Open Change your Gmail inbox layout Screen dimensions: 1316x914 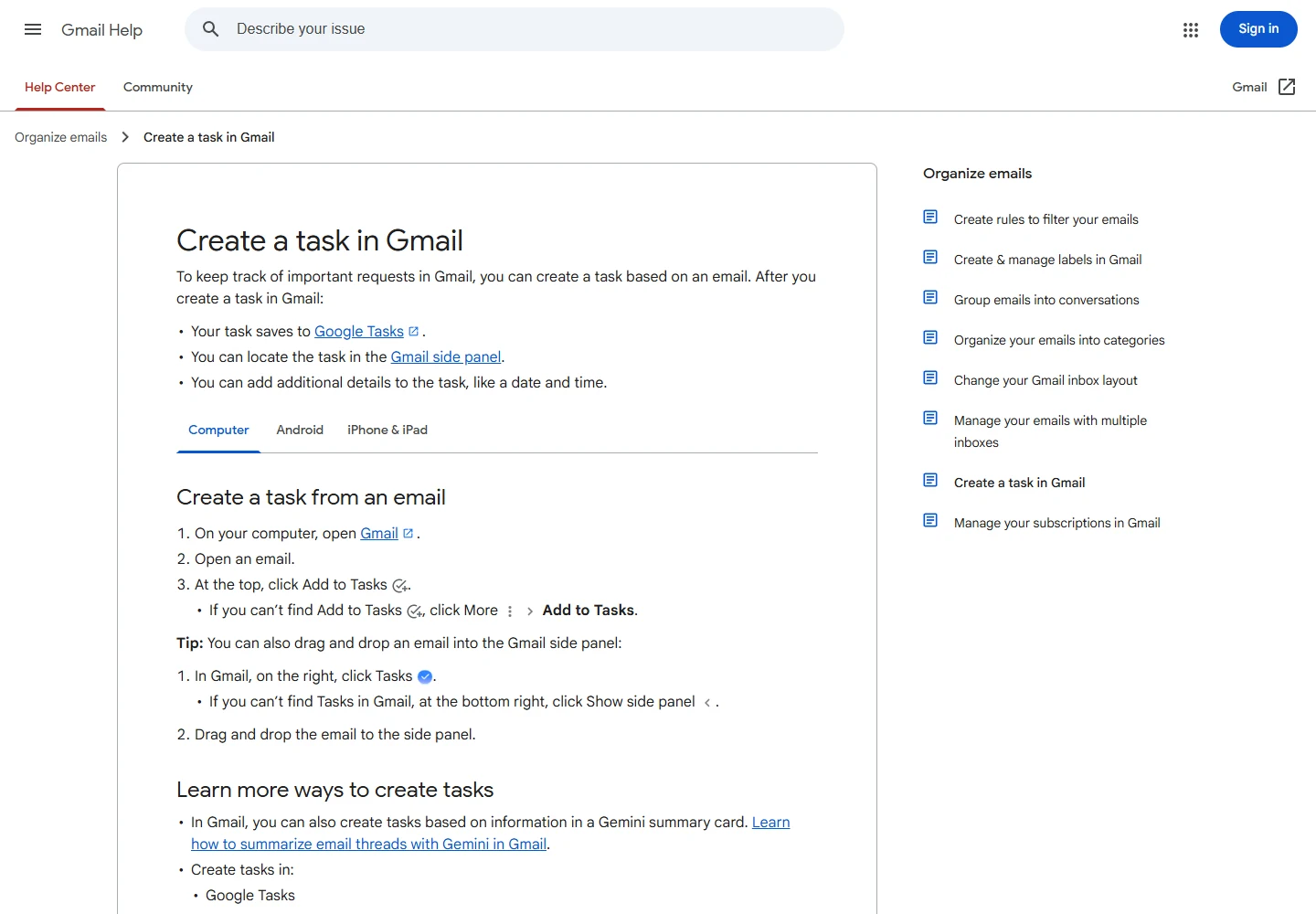1045,380
